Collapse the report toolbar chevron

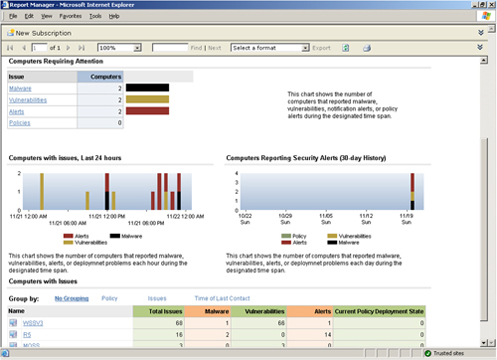coord(480,47)
